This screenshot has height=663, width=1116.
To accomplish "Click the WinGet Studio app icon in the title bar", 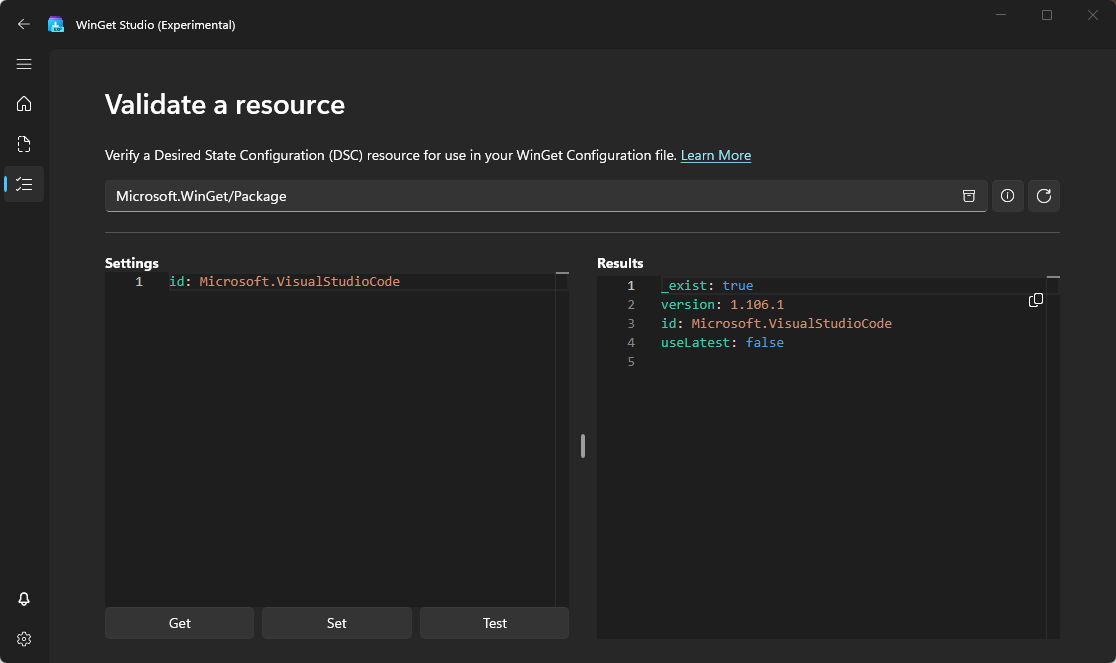I will pos(56,24).
